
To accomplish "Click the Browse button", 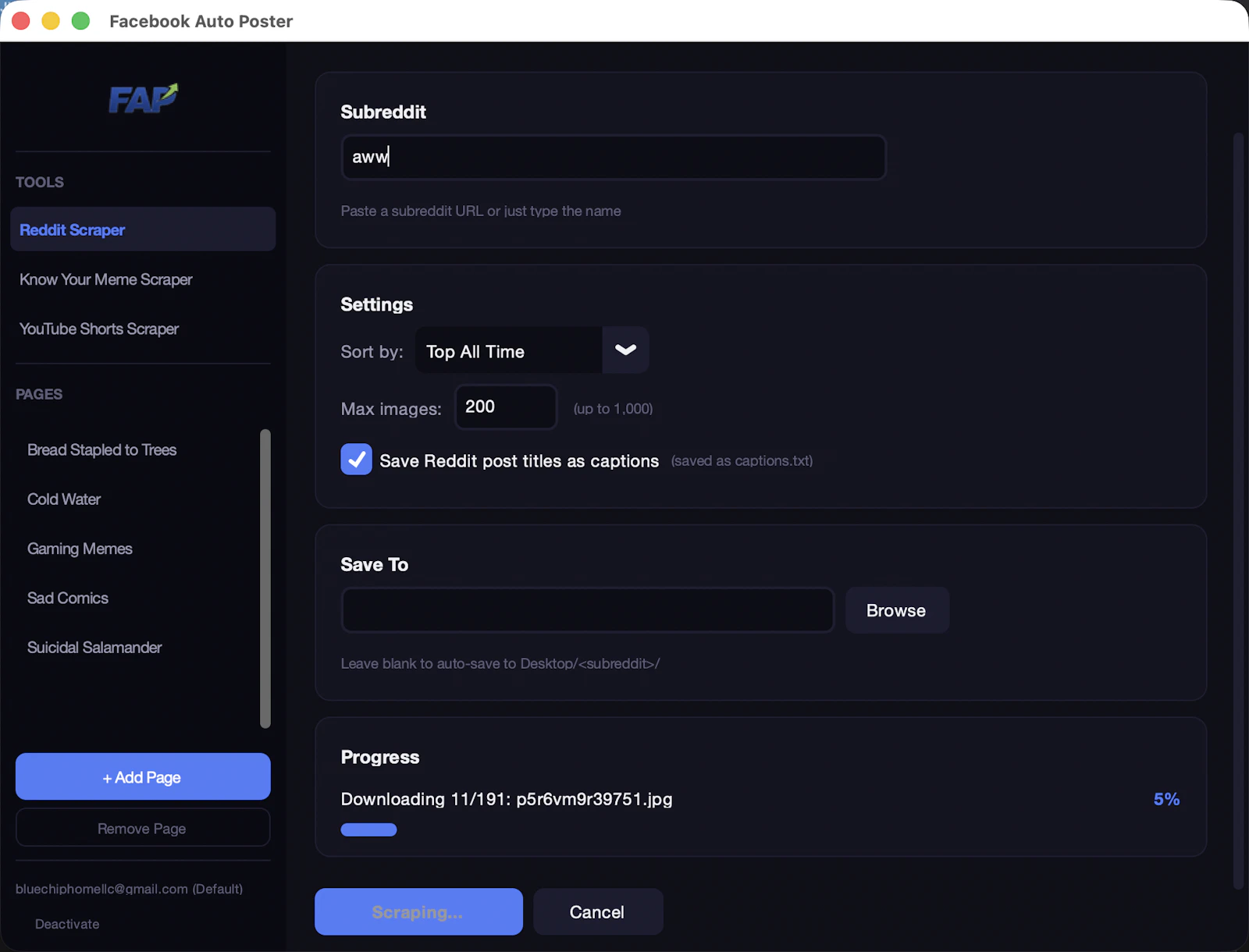I will pos(897,610).
